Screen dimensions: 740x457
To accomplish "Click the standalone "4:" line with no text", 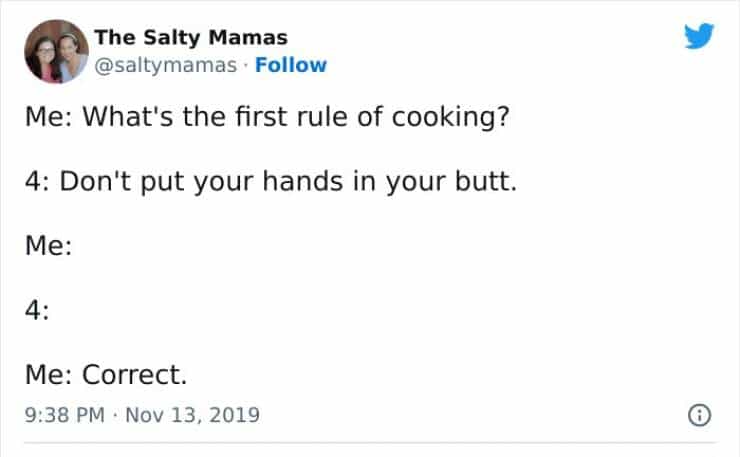I will pos(39,309).
